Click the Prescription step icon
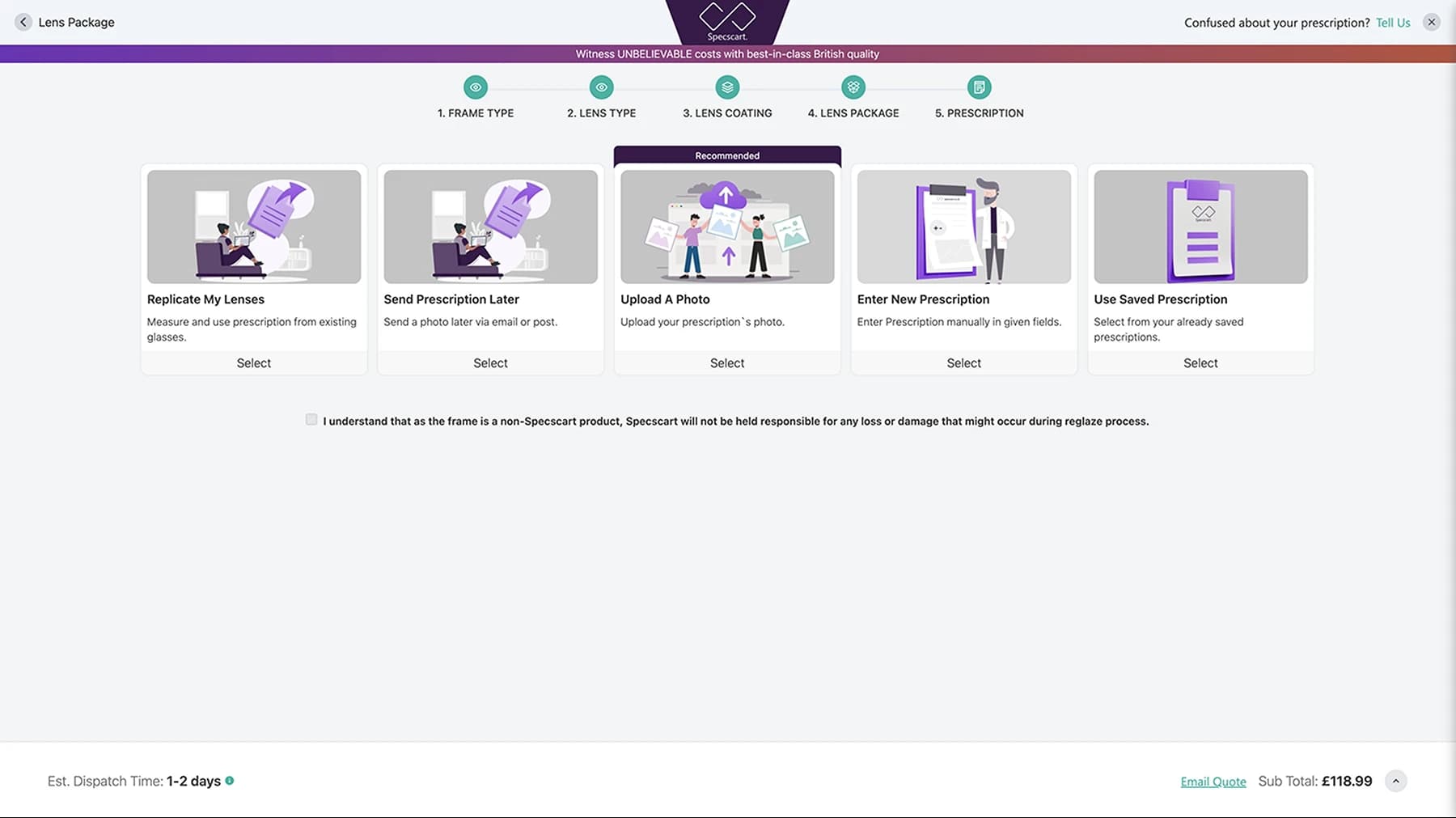Viewport: 1456px width, 818px height. (x=979, y=87)
